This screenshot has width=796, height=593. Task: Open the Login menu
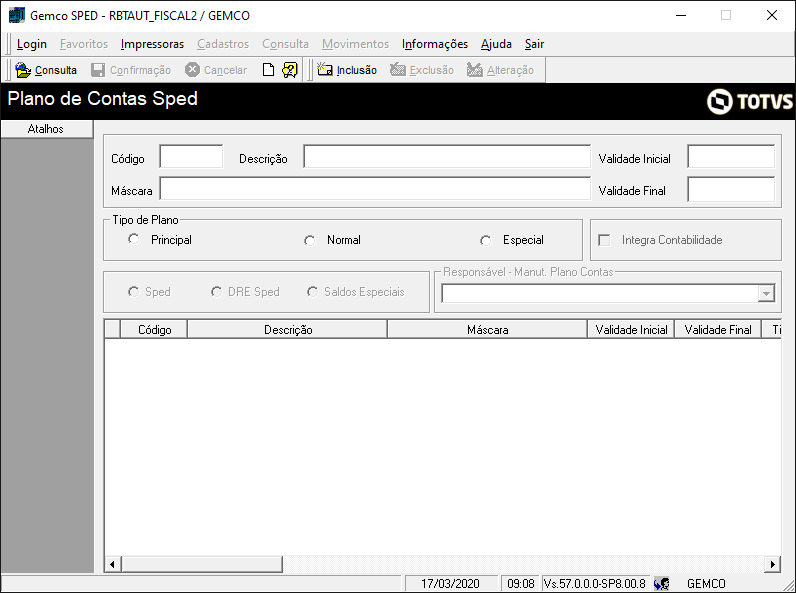(x=31, y=44)
